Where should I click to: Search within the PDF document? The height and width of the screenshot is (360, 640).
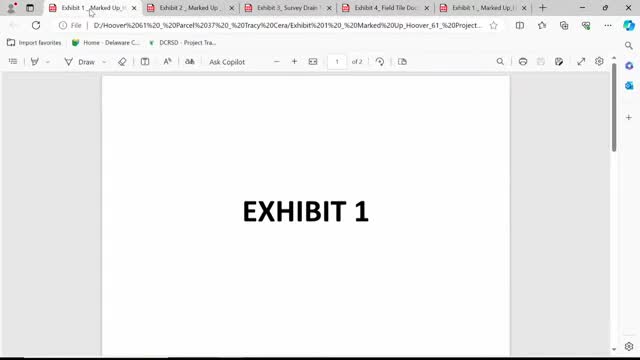pyautogui.click(x=500, y=62)
